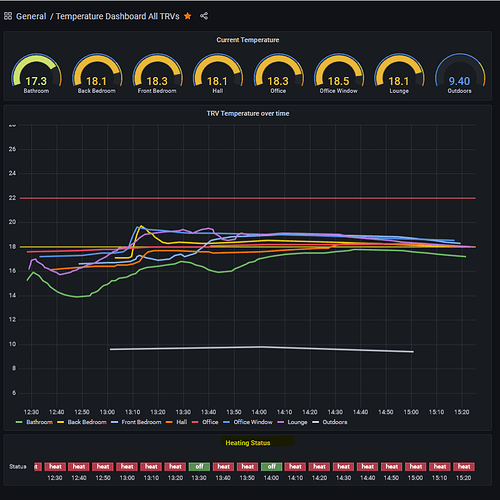
Task: Open the dashboards grid icon
Action: pyautogui.click(x=8, y=16)
